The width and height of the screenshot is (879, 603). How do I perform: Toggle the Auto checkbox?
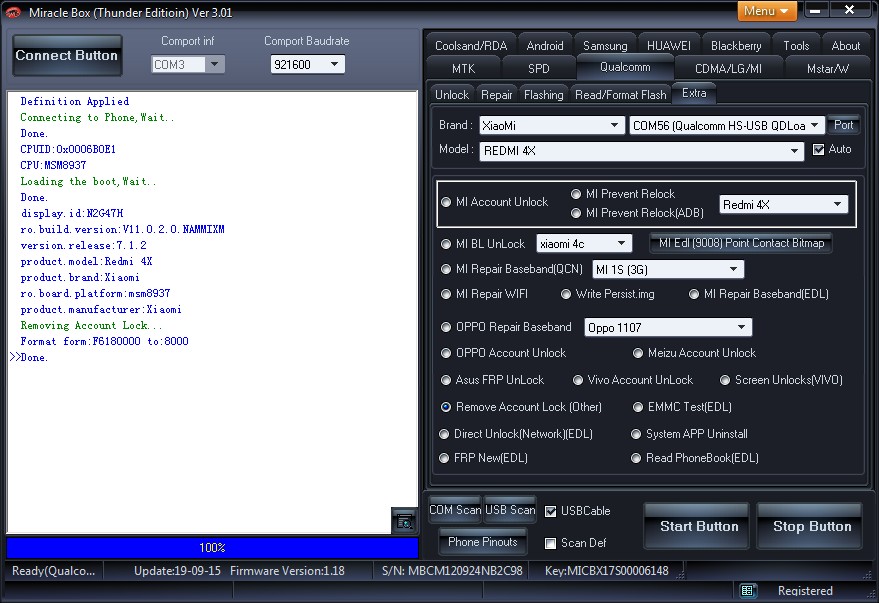coord(818,149)
